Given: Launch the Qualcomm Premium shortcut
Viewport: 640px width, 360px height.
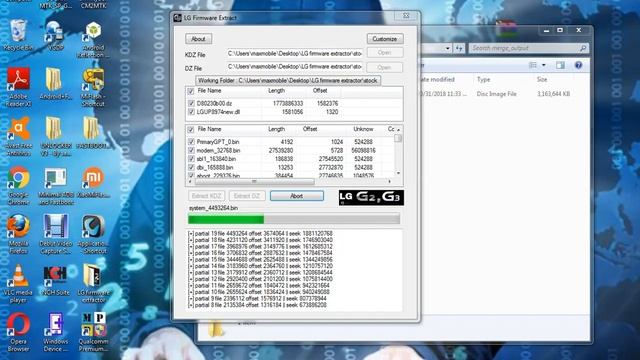Looking at the screenshot, I should tap(93, 332).
